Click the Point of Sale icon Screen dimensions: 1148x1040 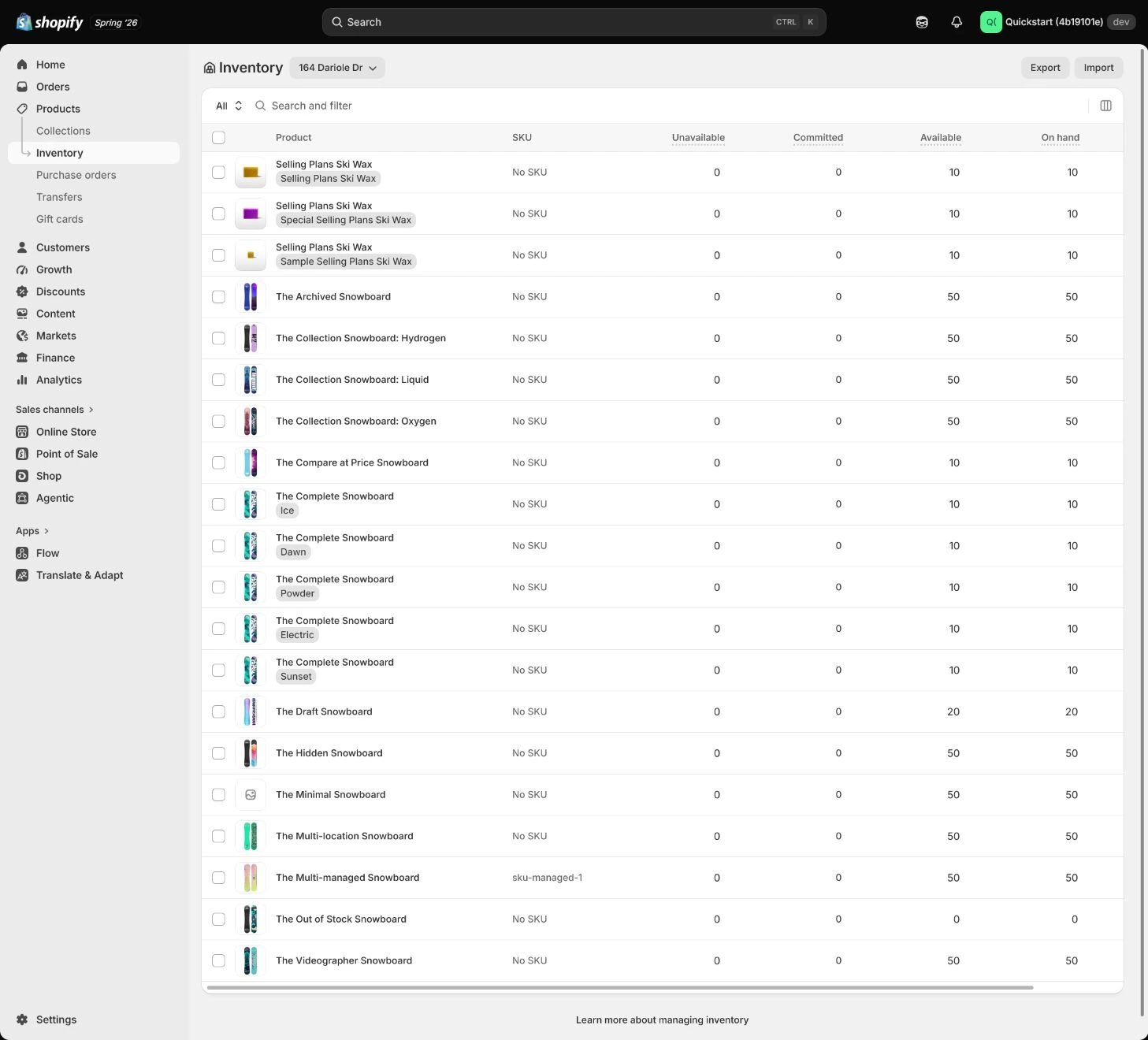22,454
